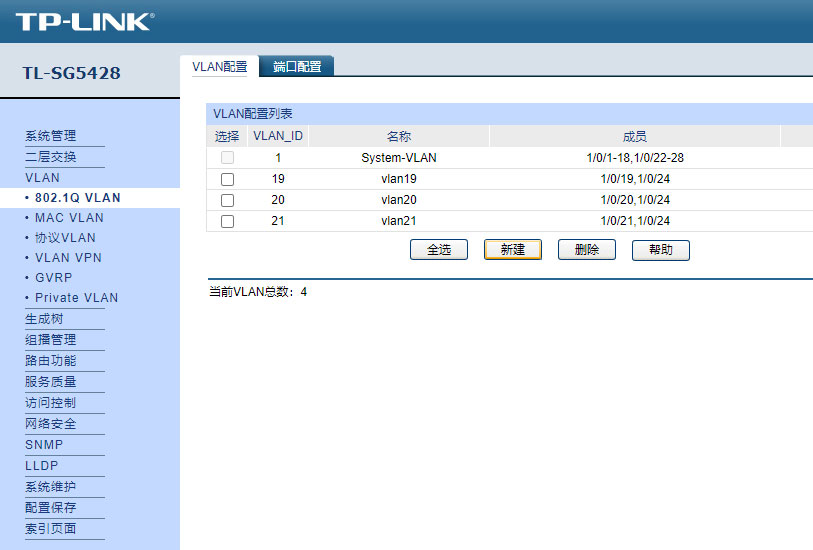Viewport: 813px width, 550px height.
Task: Open 帮助 help button
Action: click(x=661, y=250)
